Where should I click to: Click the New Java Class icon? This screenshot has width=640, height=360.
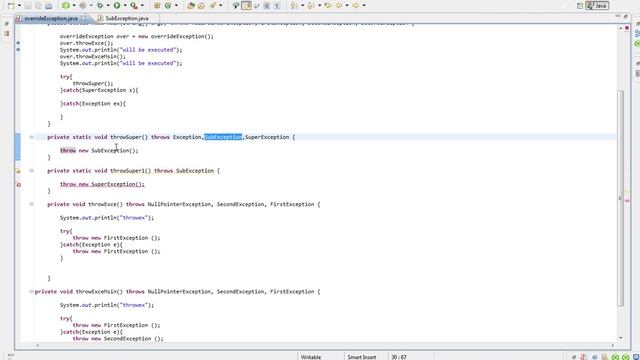pyautogui.click(x=168, y=6)
